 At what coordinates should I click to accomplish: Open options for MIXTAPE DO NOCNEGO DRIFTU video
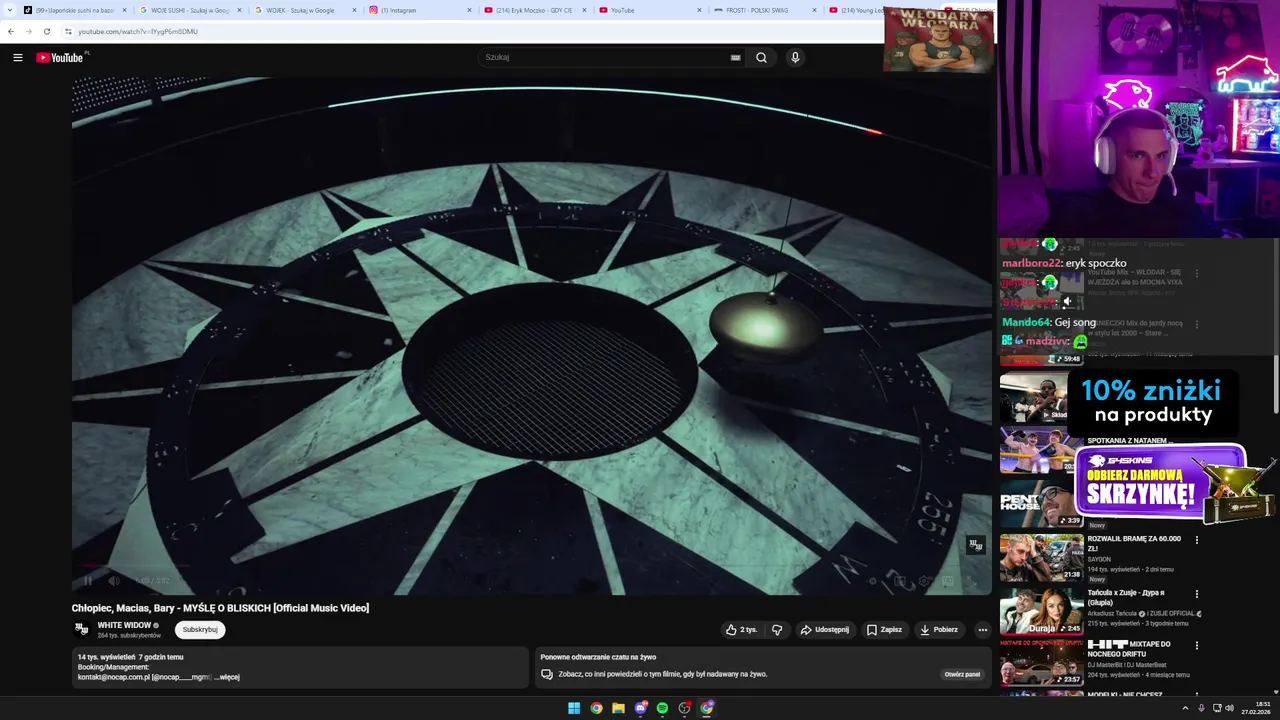click(1197, 645)
